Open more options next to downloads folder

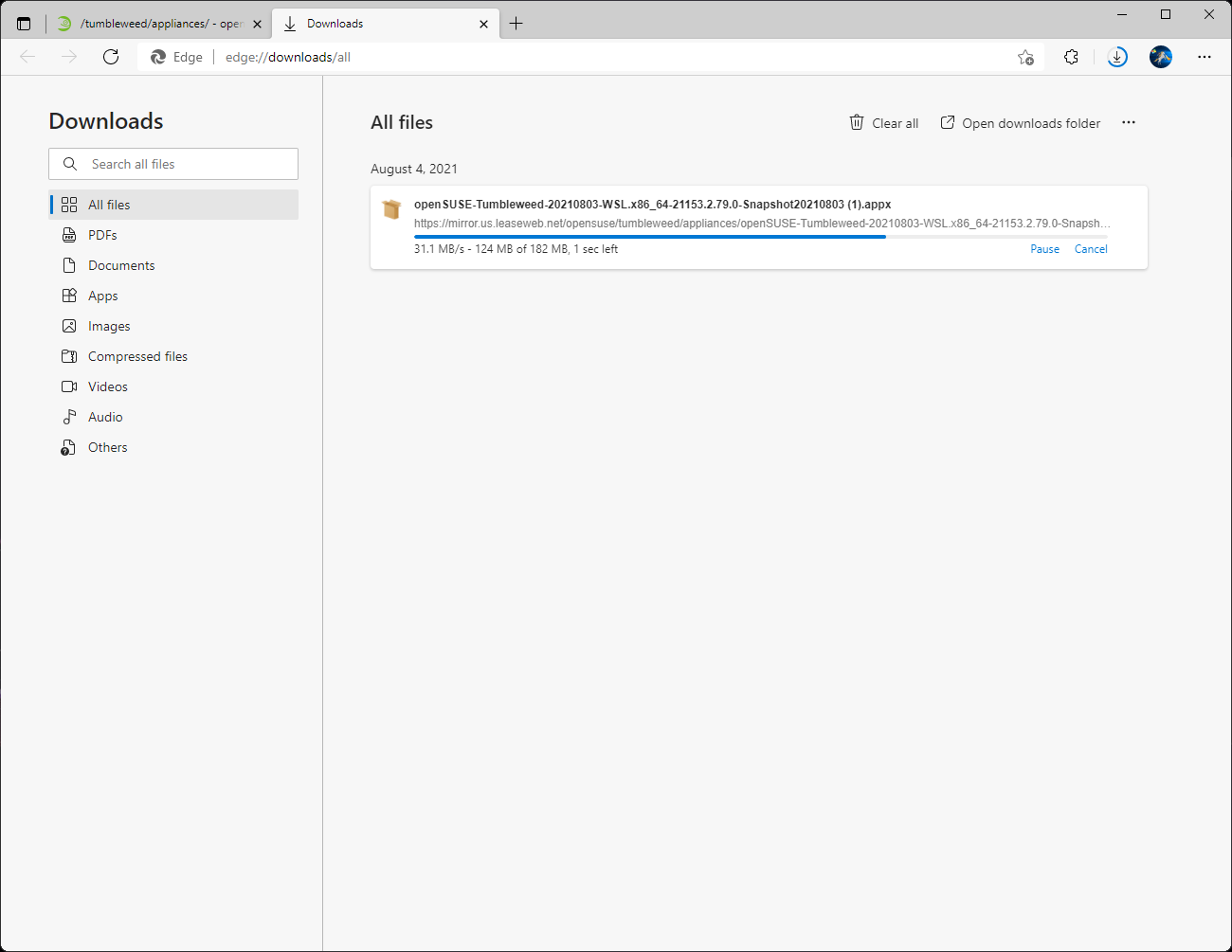pos(1129,122)
